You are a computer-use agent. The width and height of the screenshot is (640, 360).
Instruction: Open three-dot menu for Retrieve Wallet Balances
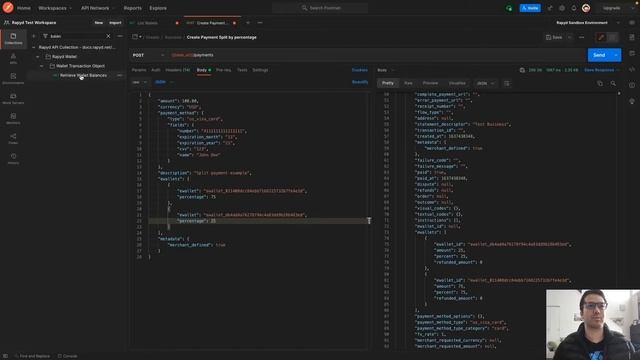click(x=120, y=75)
